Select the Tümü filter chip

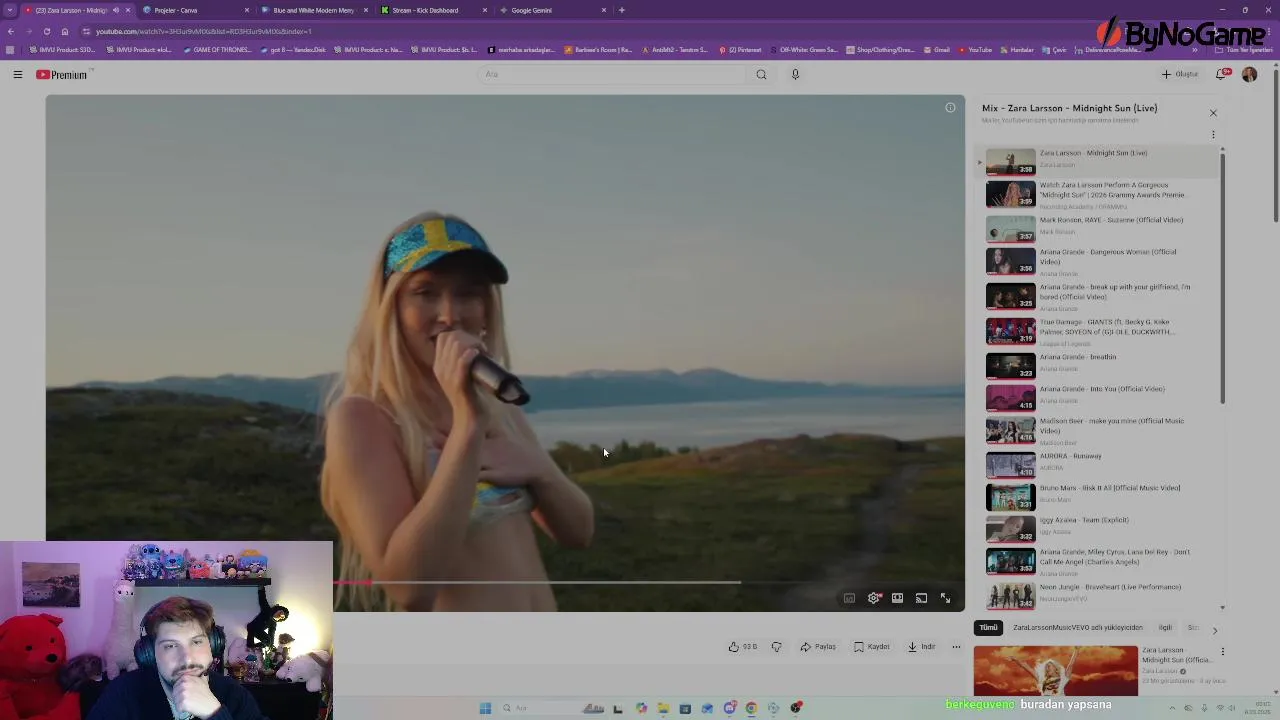988,628
